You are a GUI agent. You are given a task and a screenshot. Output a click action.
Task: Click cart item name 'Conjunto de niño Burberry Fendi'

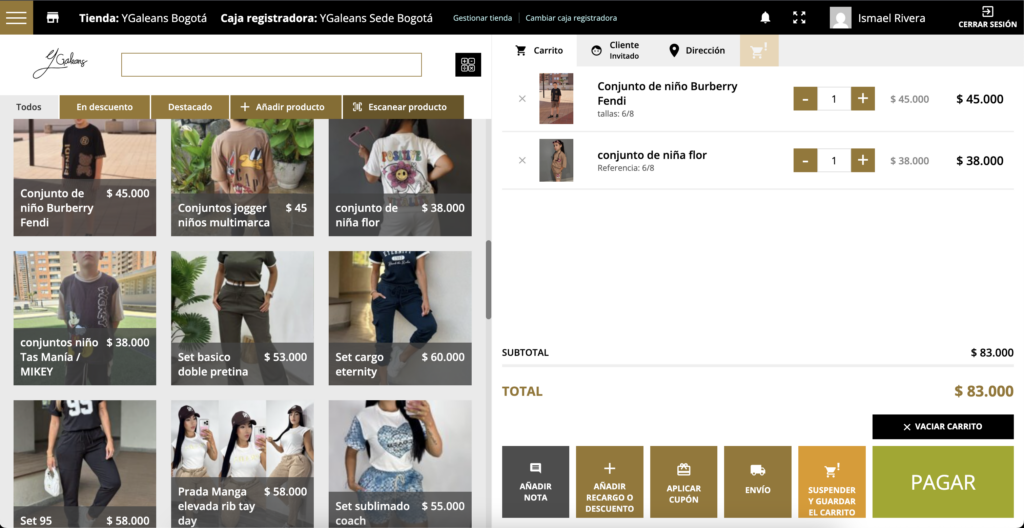click(667, 93)
